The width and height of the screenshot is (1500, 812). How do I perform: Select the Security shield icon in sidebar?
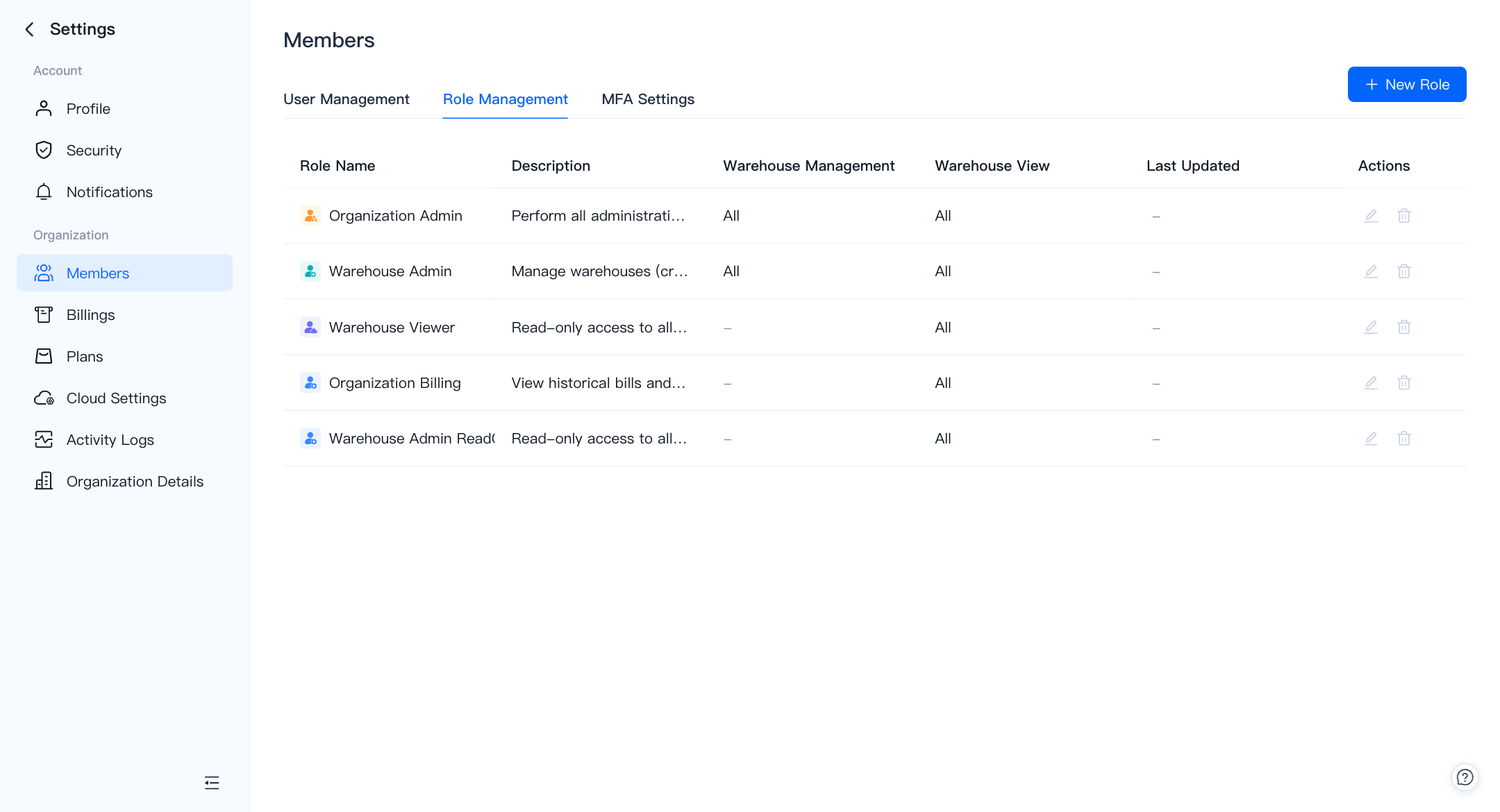click(x=44, y=150)
